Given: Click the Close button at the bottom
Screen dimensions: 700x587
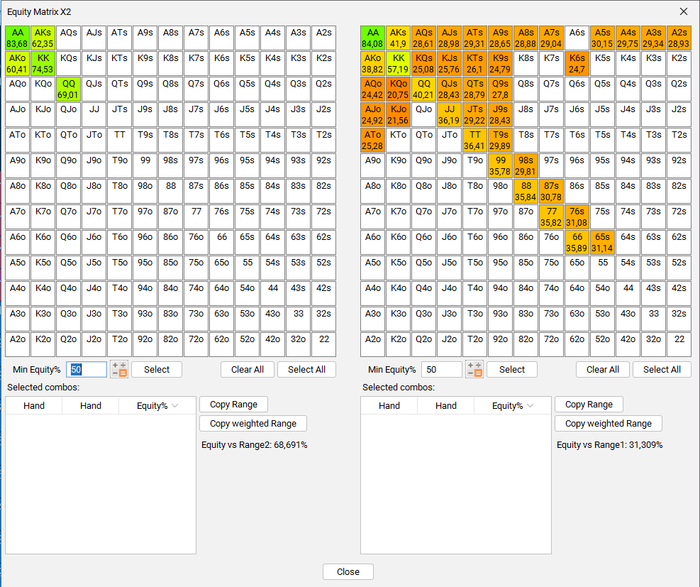Looking at the screenshot, I should point(348,572).
